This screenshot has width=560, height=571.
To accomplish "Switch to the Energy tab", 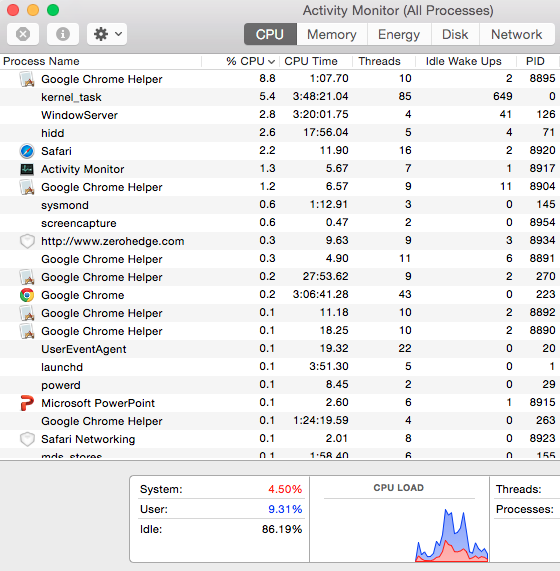I will pos(399,34).
